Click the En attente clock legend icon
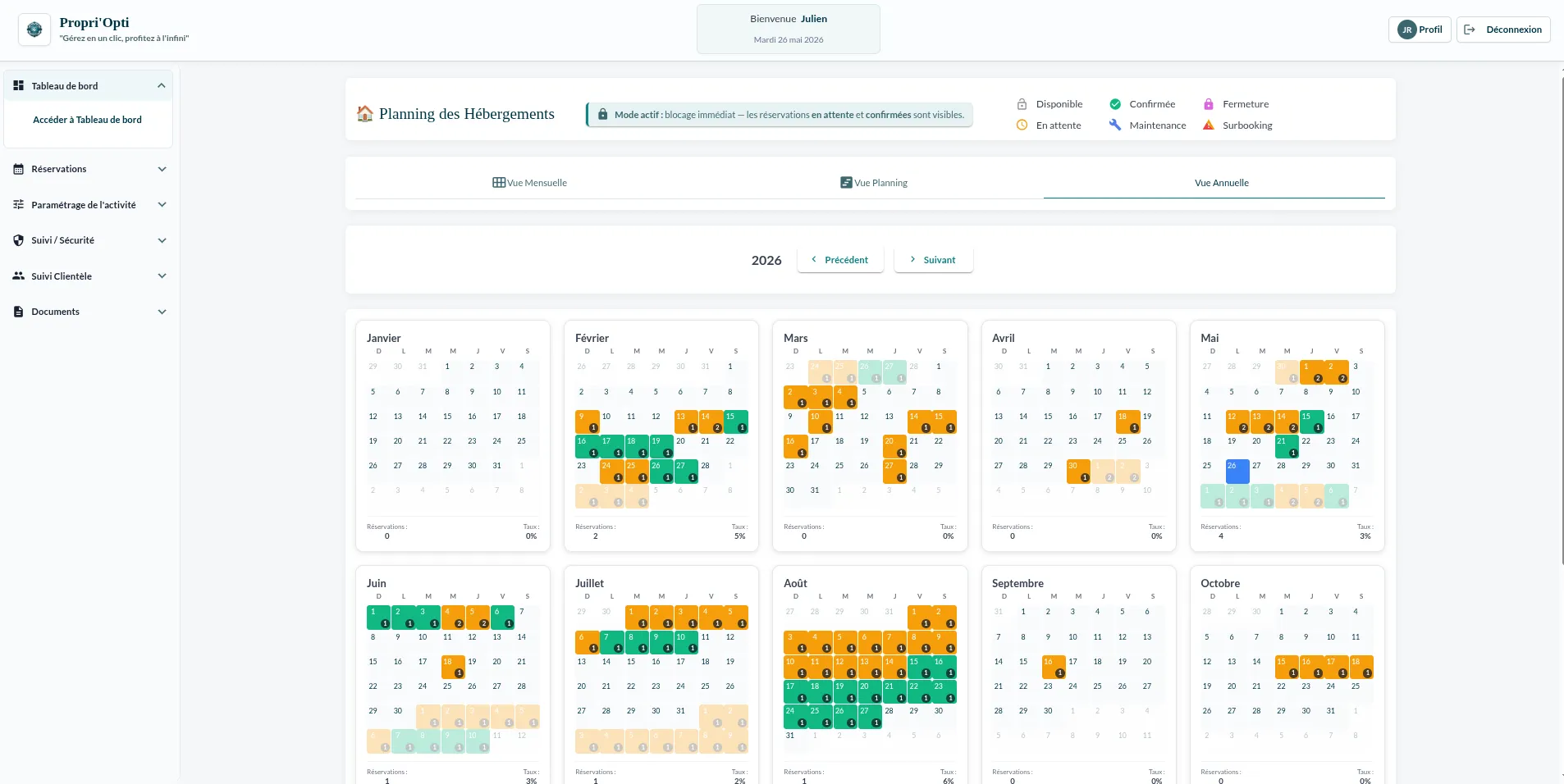Image resolution: width=1564 pixels, height=784 pixels. [1022, 125]
